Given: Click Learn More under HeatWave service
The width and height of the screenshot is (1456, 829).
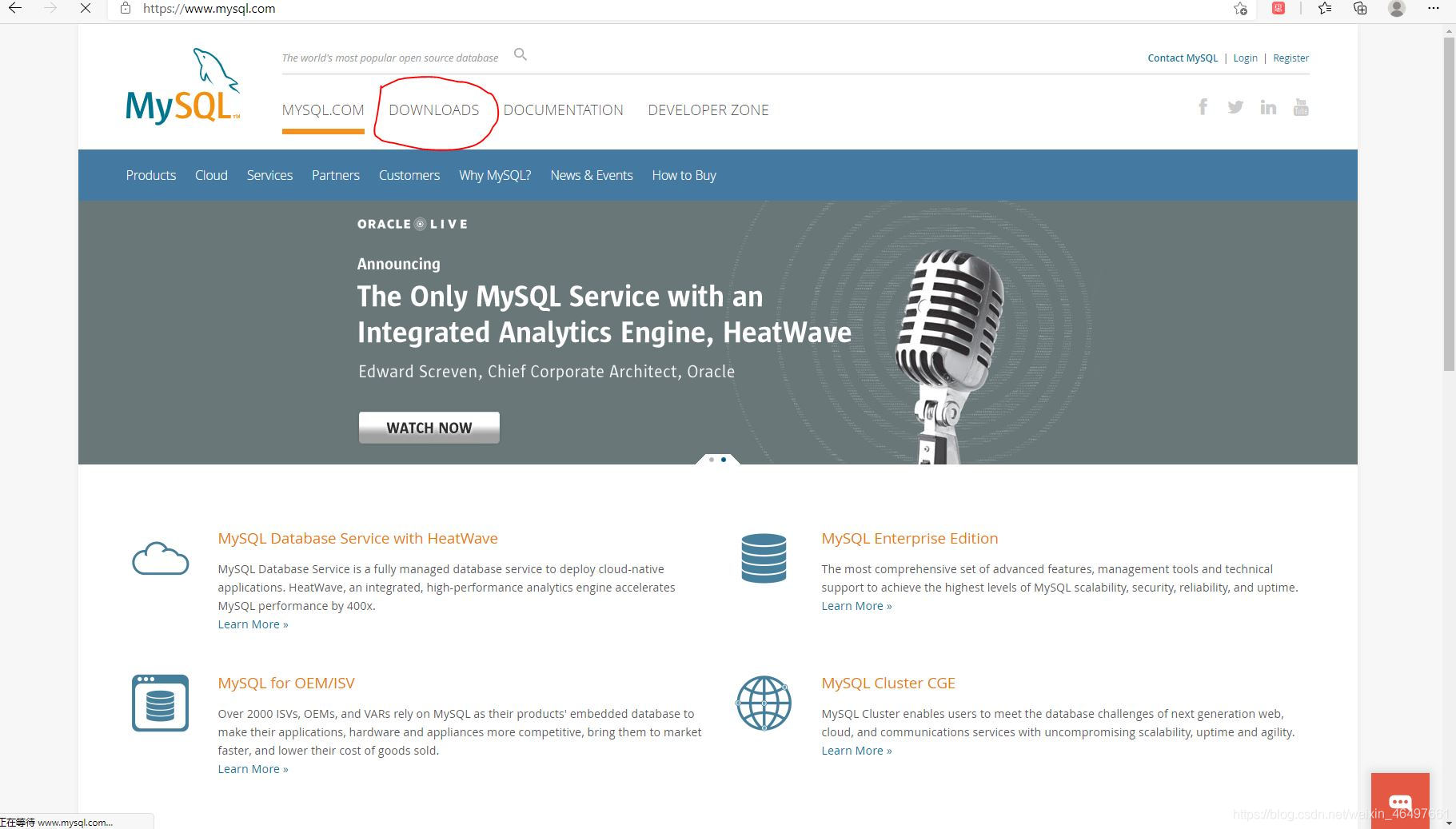Looking at the screenshot, I should pyautogui.click(x=253, y=624).
